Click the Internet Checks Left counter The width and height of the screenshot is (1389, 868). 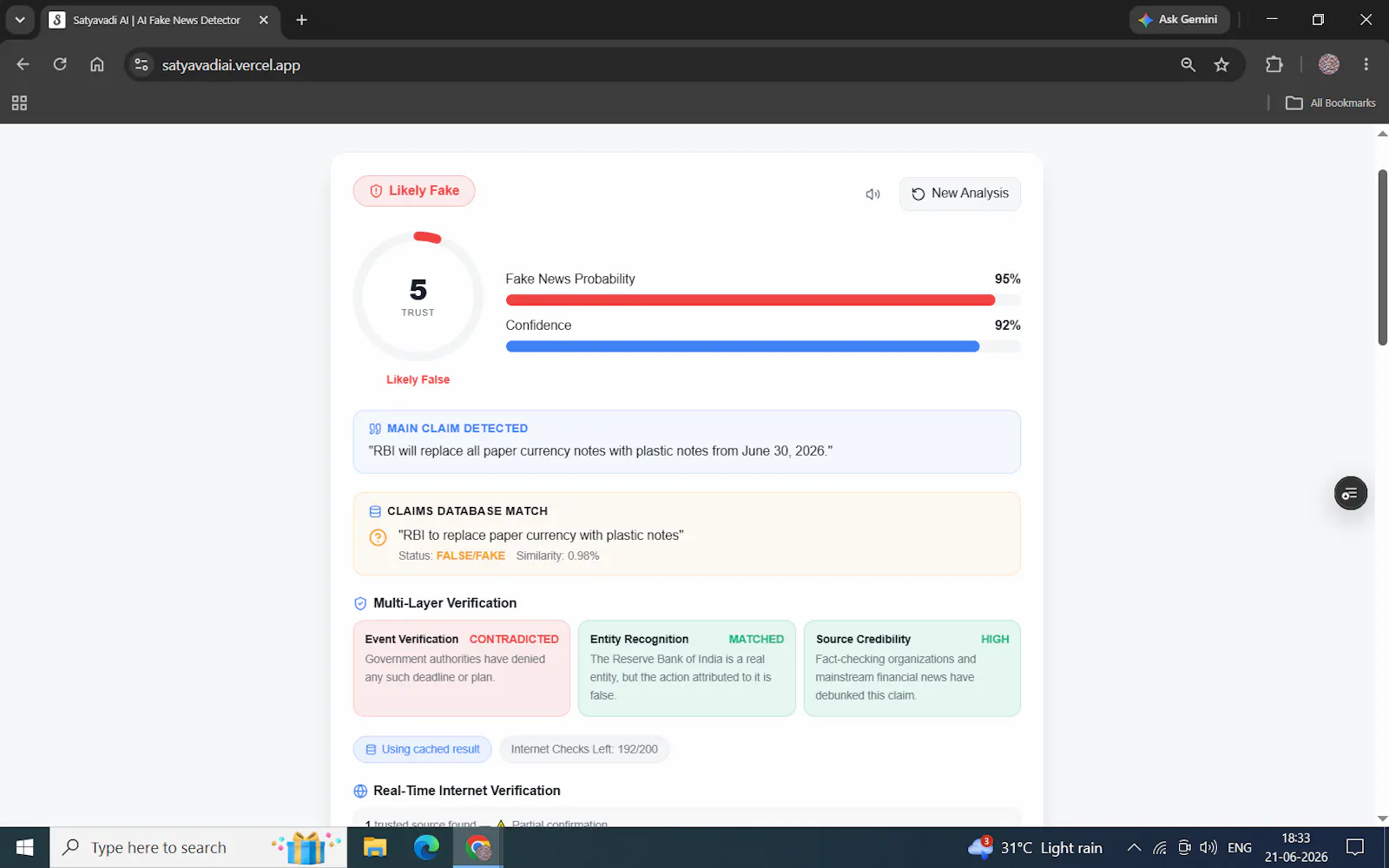[584, 749]
